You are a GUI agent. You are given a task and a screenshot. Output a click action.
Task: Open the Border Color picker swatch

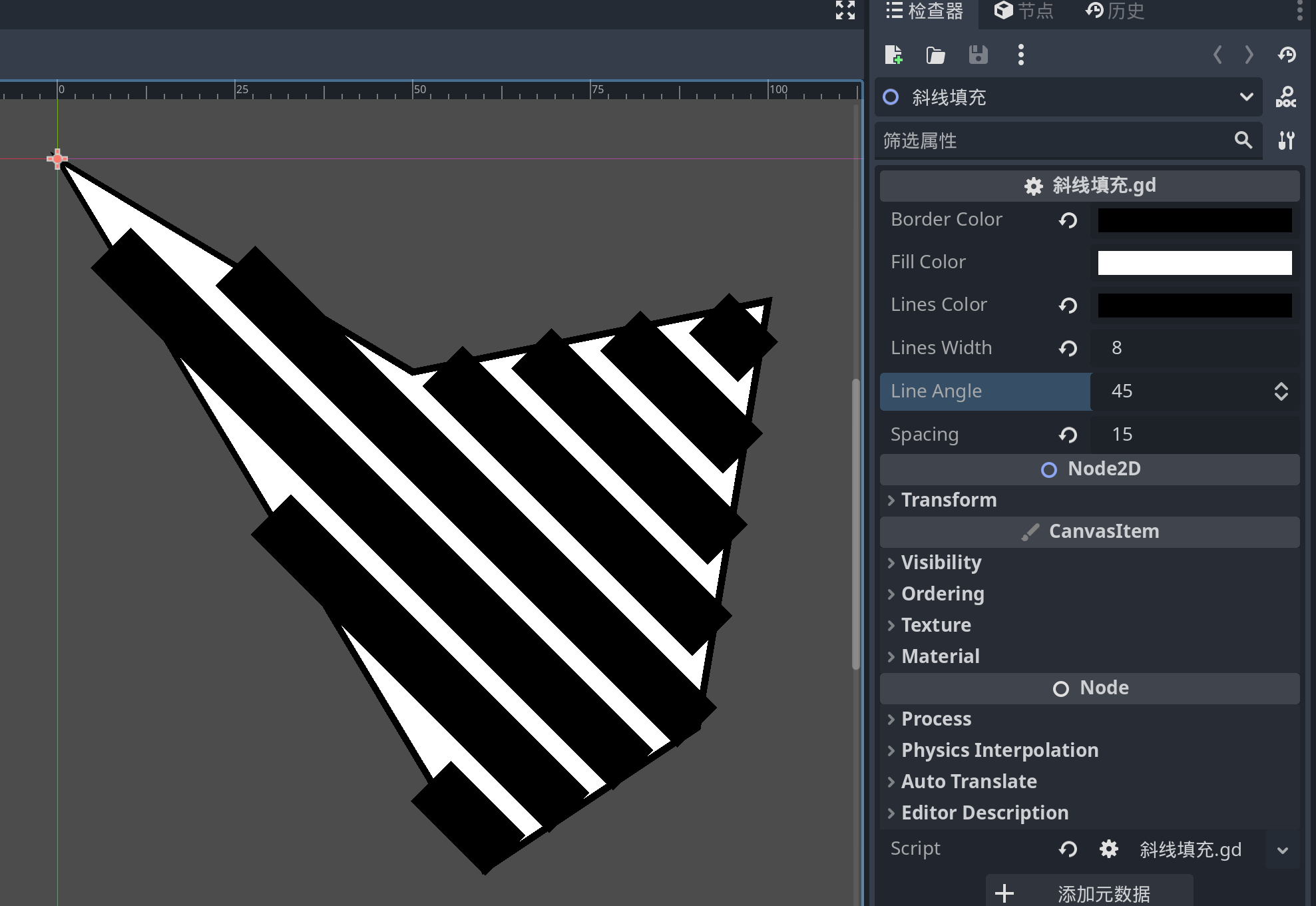(1195, 220)
